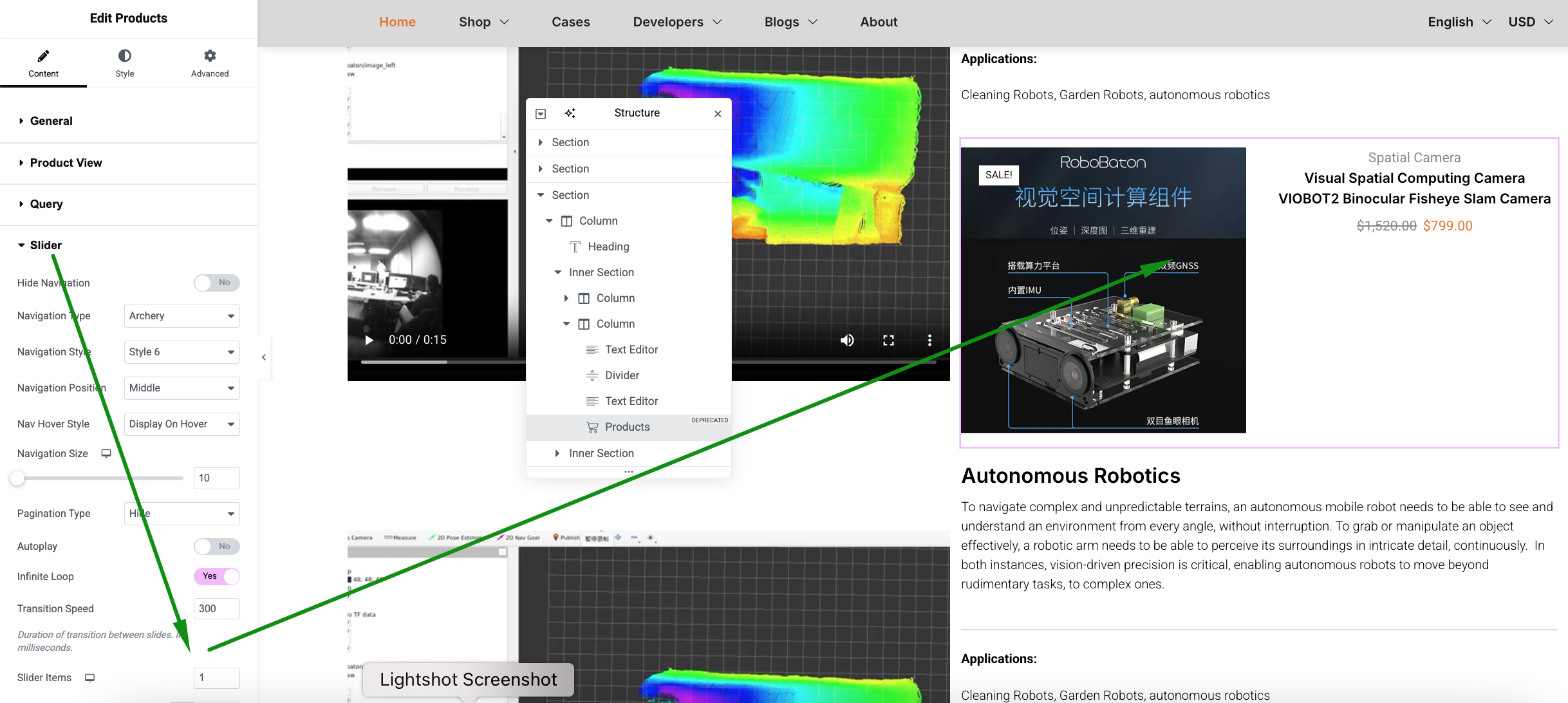Expand the second Section in Structure

[540, 169]
